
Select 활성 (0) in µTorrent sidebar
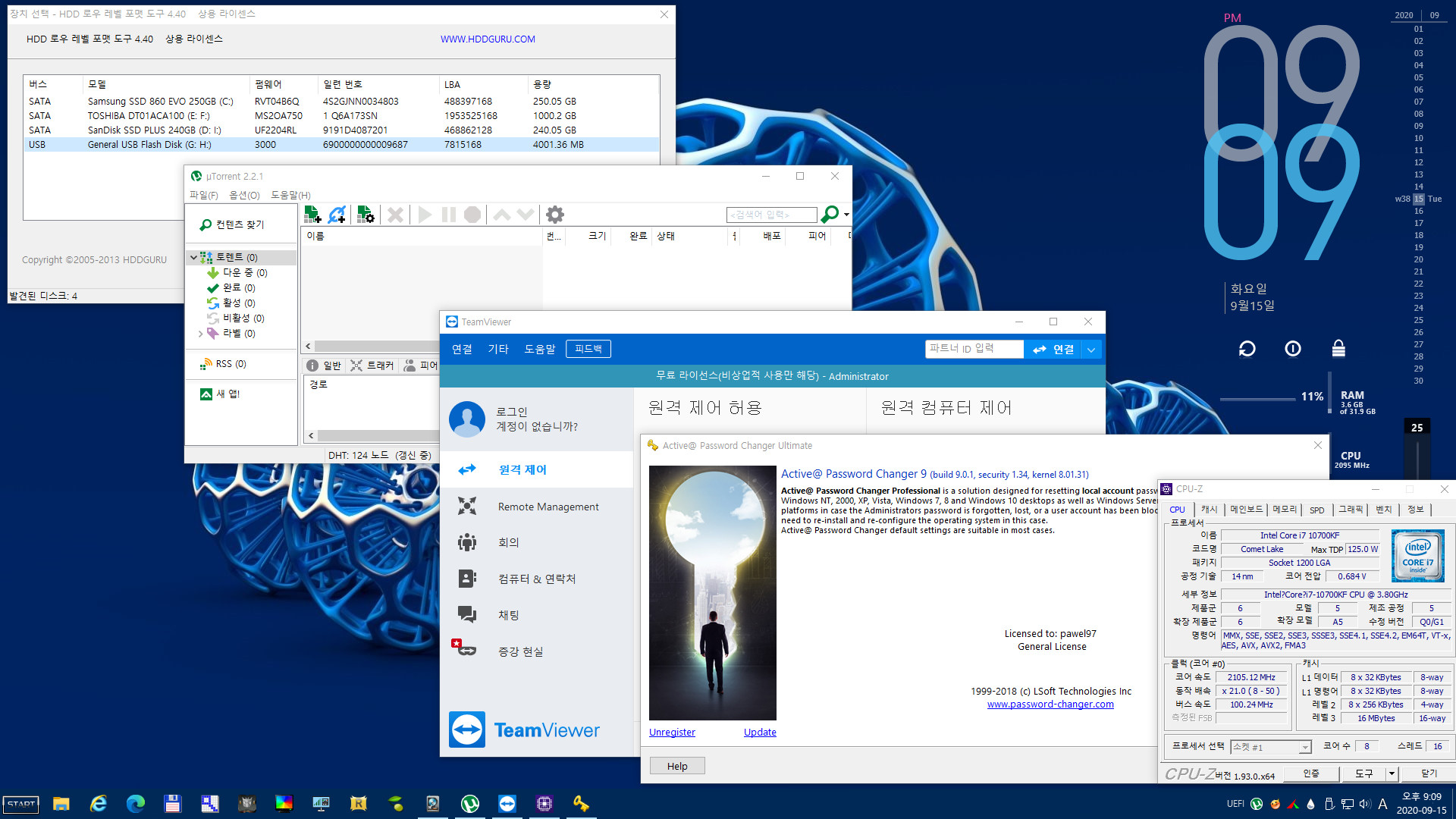click(238, 303)
